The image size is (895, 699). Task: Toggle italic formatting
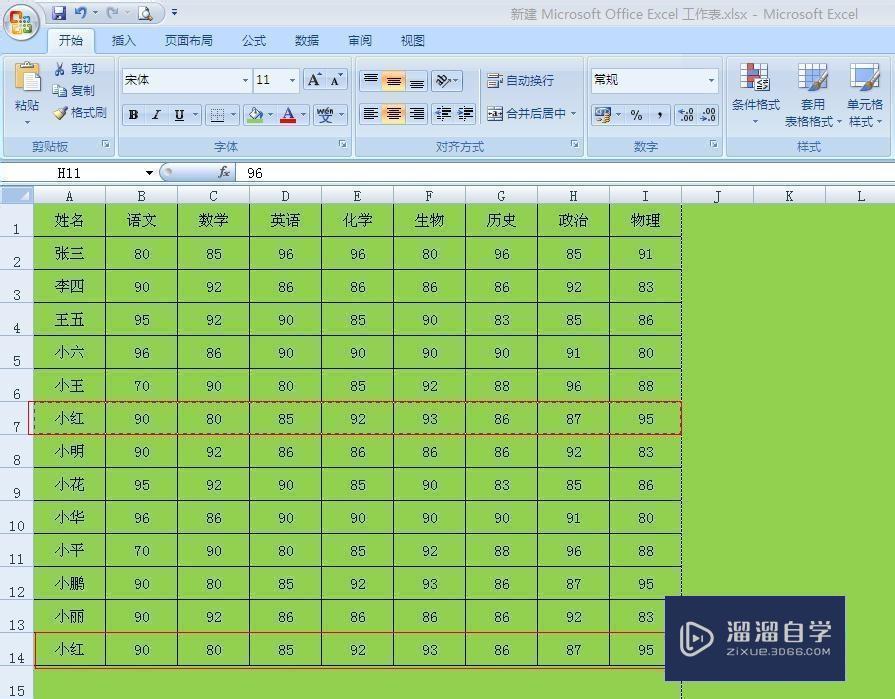[155, 114]
